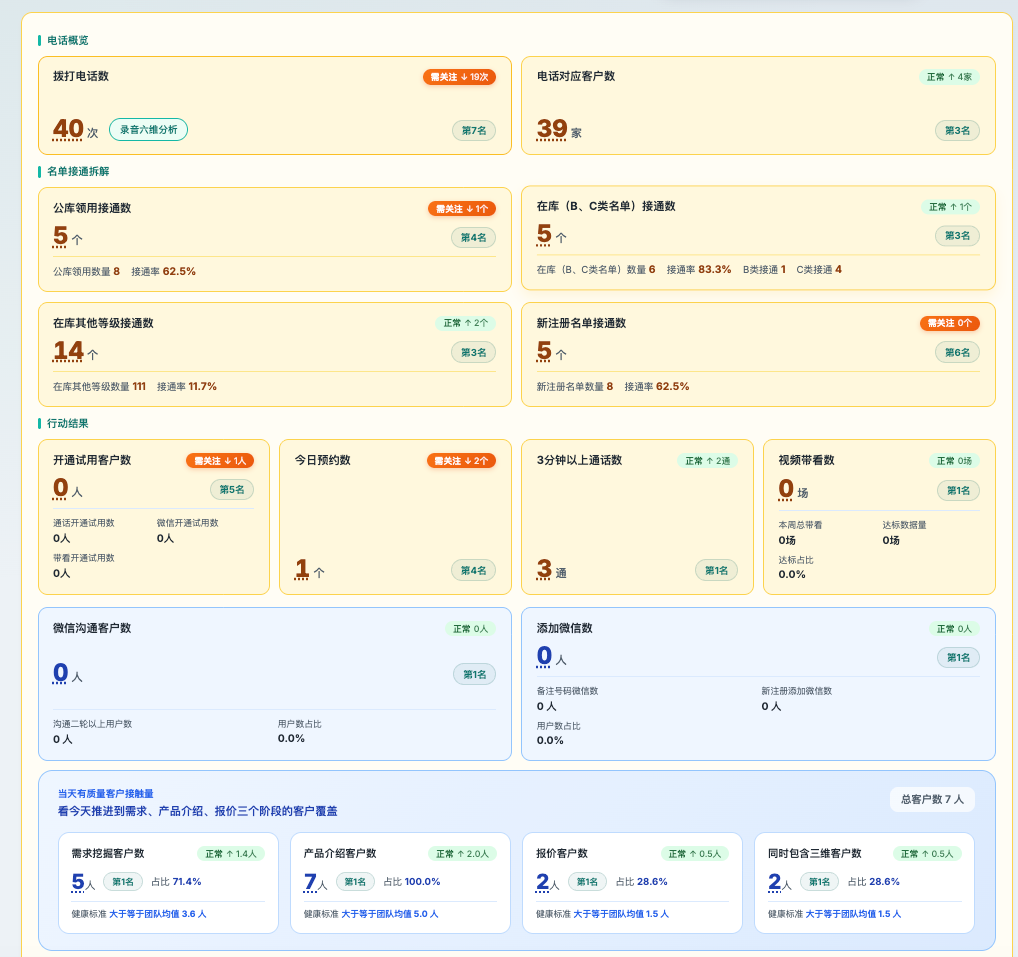Click the 正常 ↑2个 status badge
Screen dimensions: 1018x957
pos(466,323)
